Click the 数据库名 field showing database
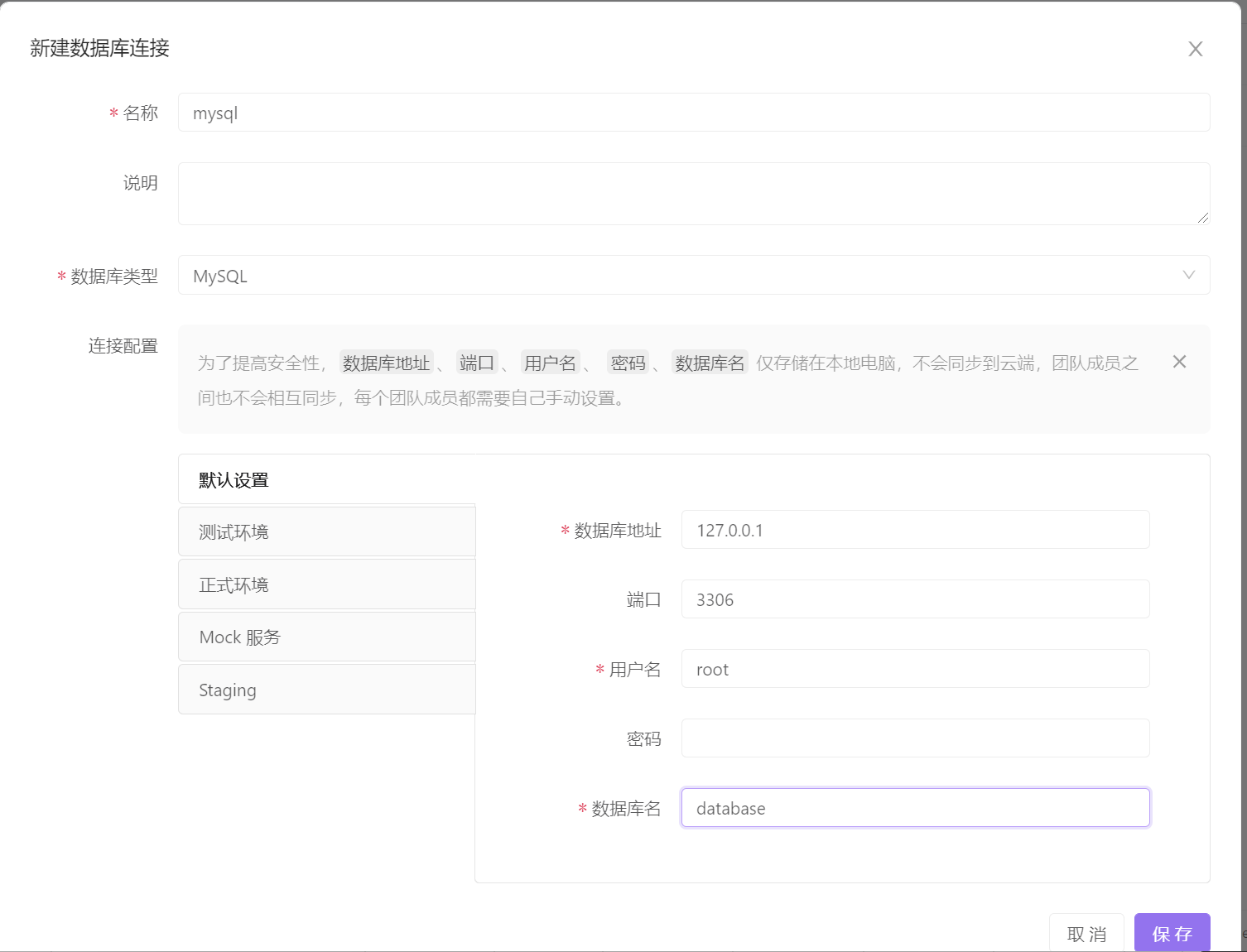Image resolution: width=1247 pixels, height=952 pixels. point(915,808)
